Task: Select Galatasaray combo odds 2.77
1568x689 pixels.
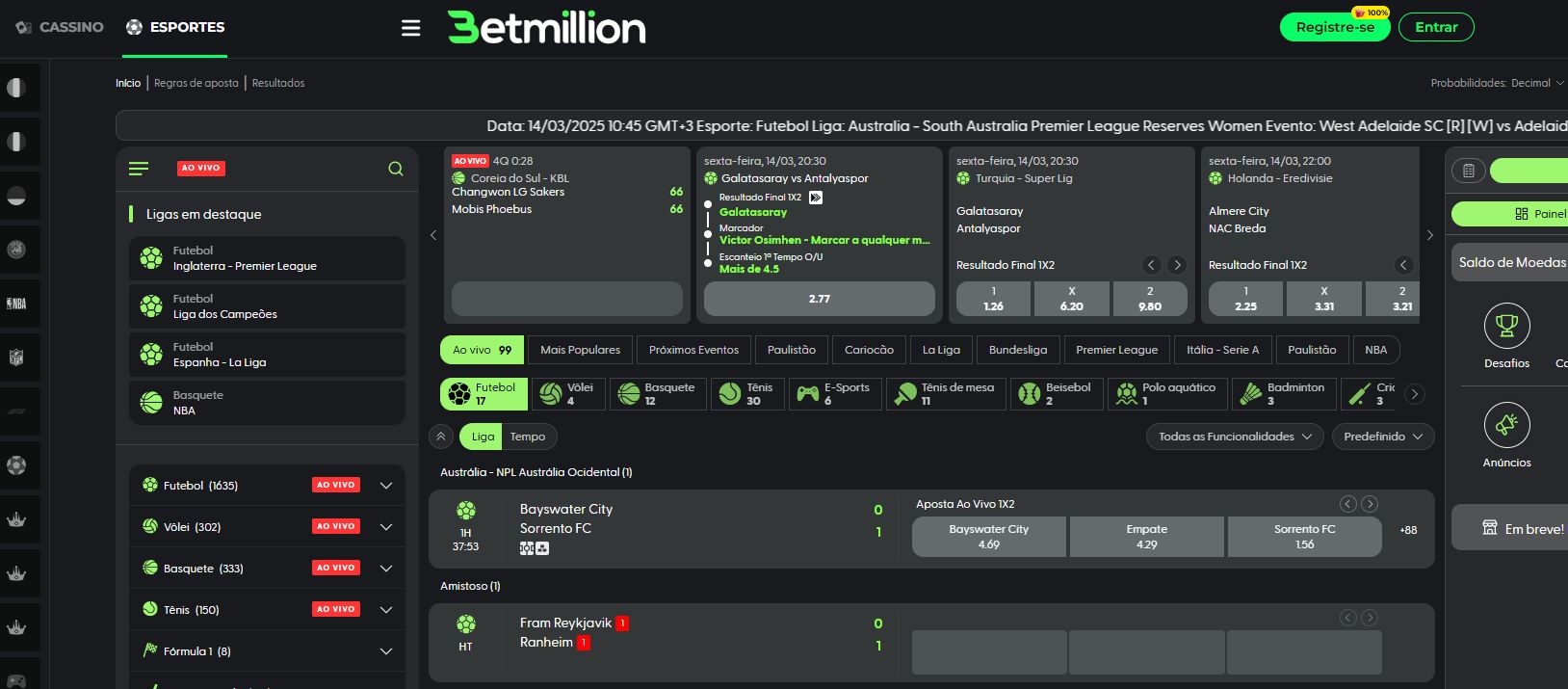Action: 820,299
